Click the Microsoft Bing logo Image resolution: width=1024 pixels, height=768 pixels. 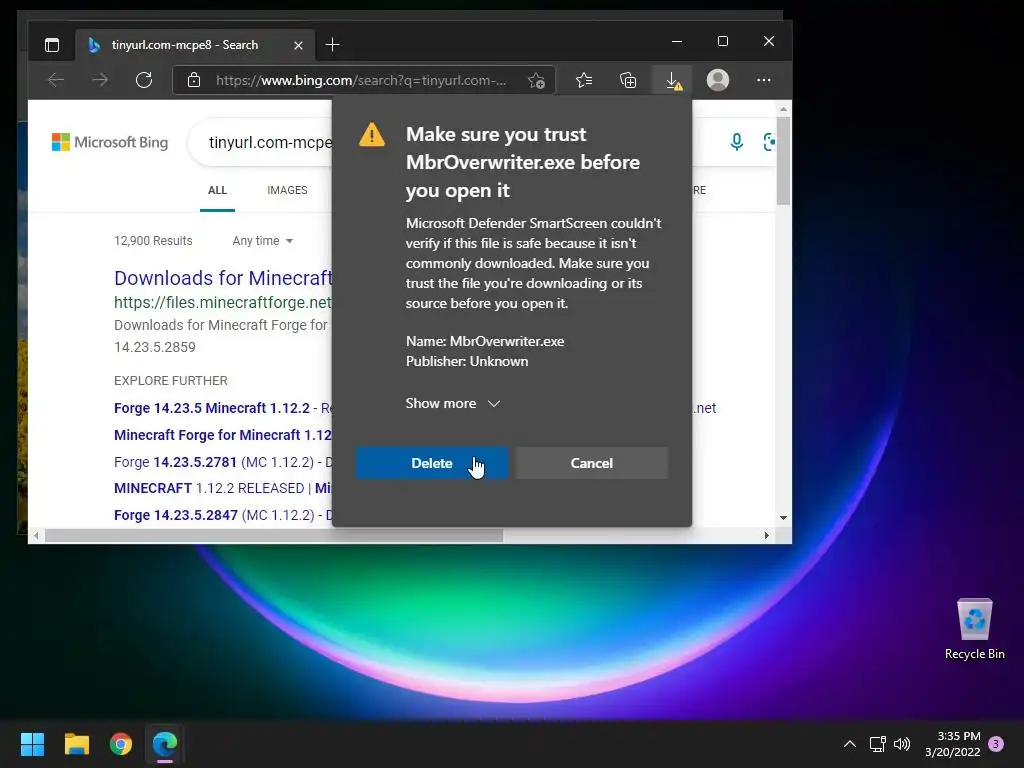click(x=110, y=142)
